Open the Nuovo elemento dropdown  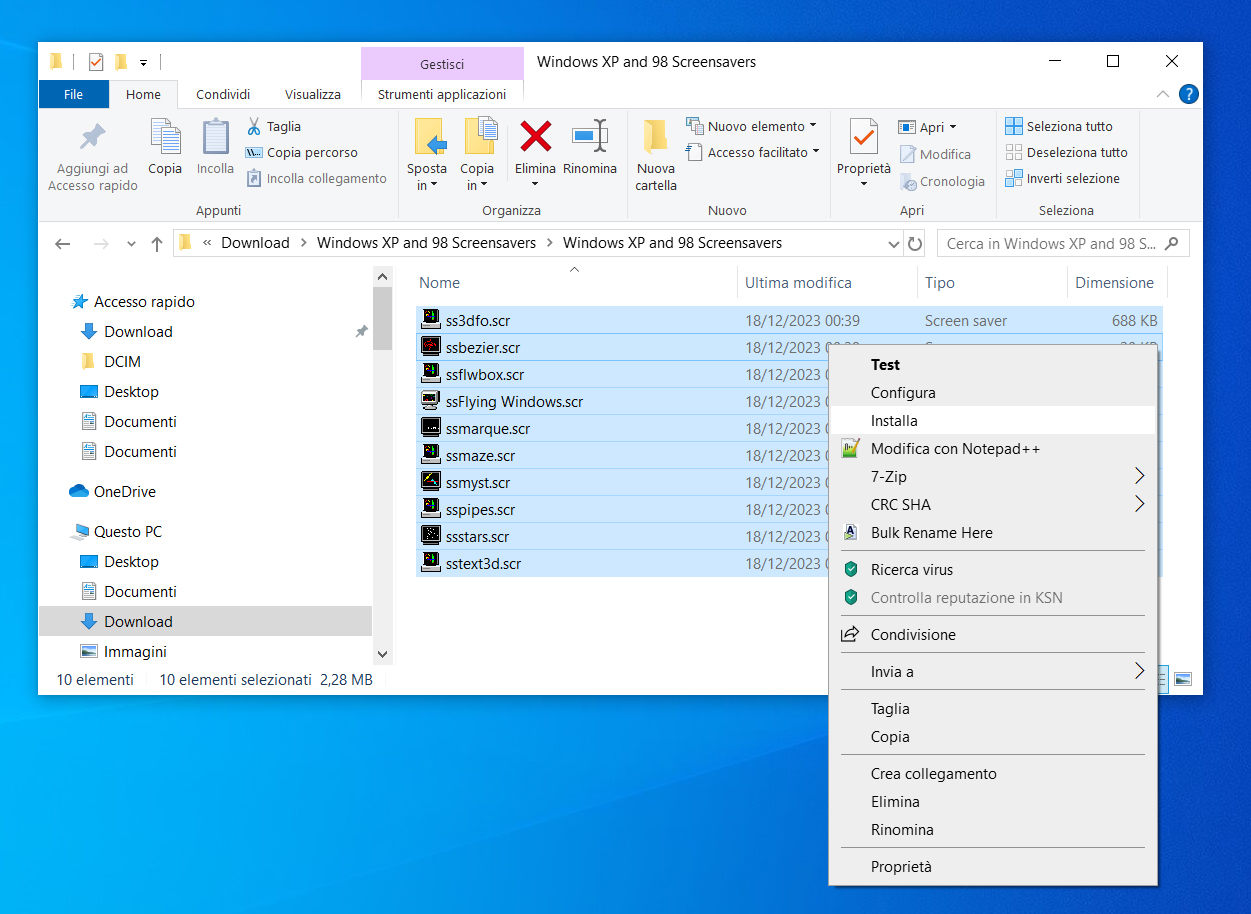[752, 126]
